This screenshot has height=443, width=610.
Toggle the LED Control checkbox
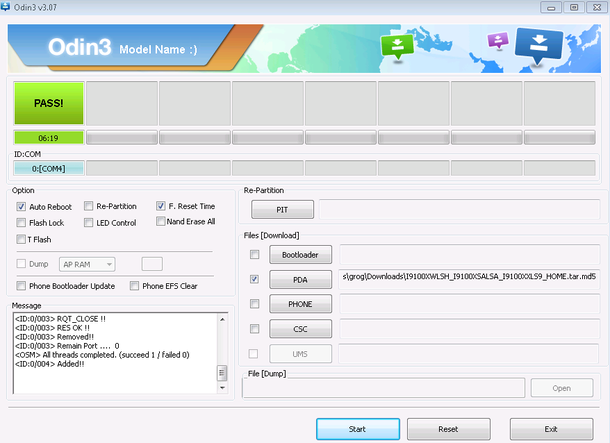point(89,223)
